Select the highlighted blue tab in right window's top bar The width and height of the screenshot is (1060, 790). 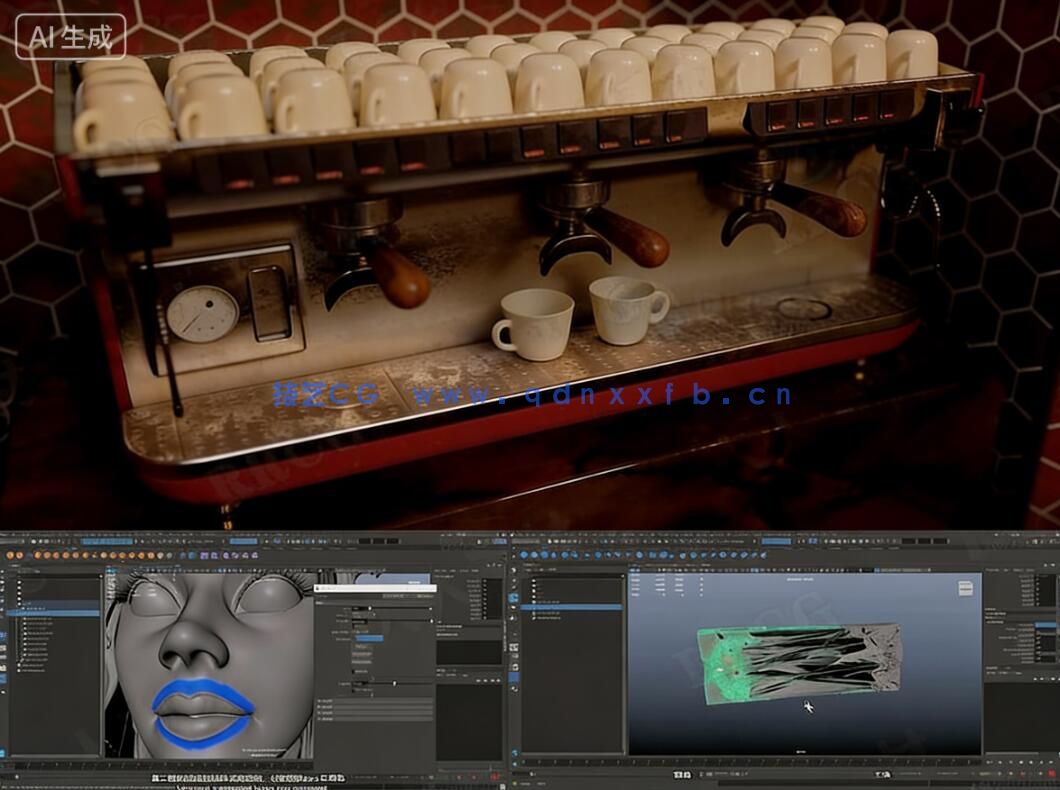point(778,542)
